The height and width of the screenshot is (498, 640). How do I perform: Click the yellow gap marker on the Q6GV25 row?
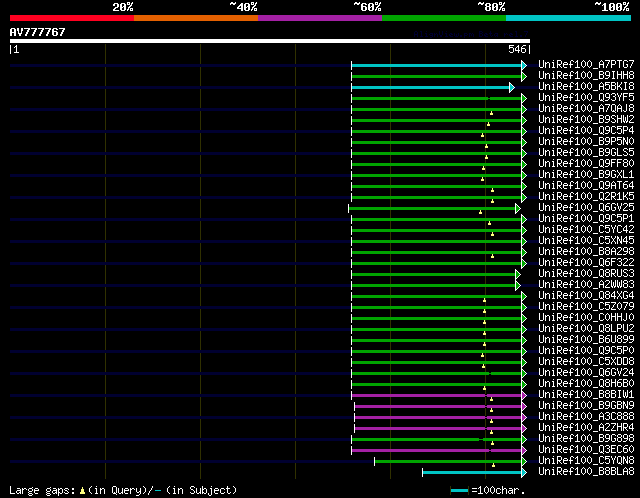click(480, 212)
